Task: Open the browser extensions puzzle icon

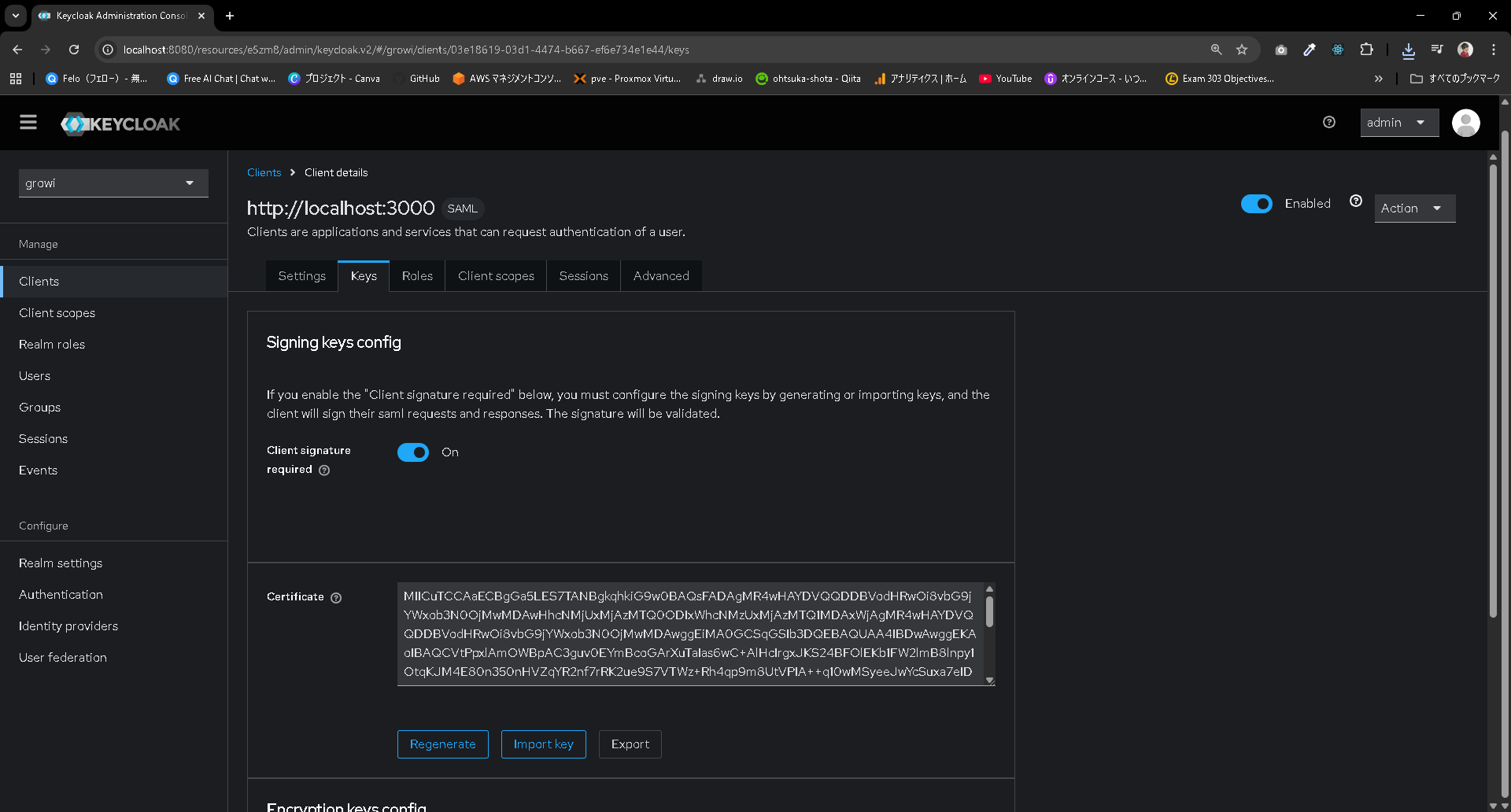Action: (1367, 50)
